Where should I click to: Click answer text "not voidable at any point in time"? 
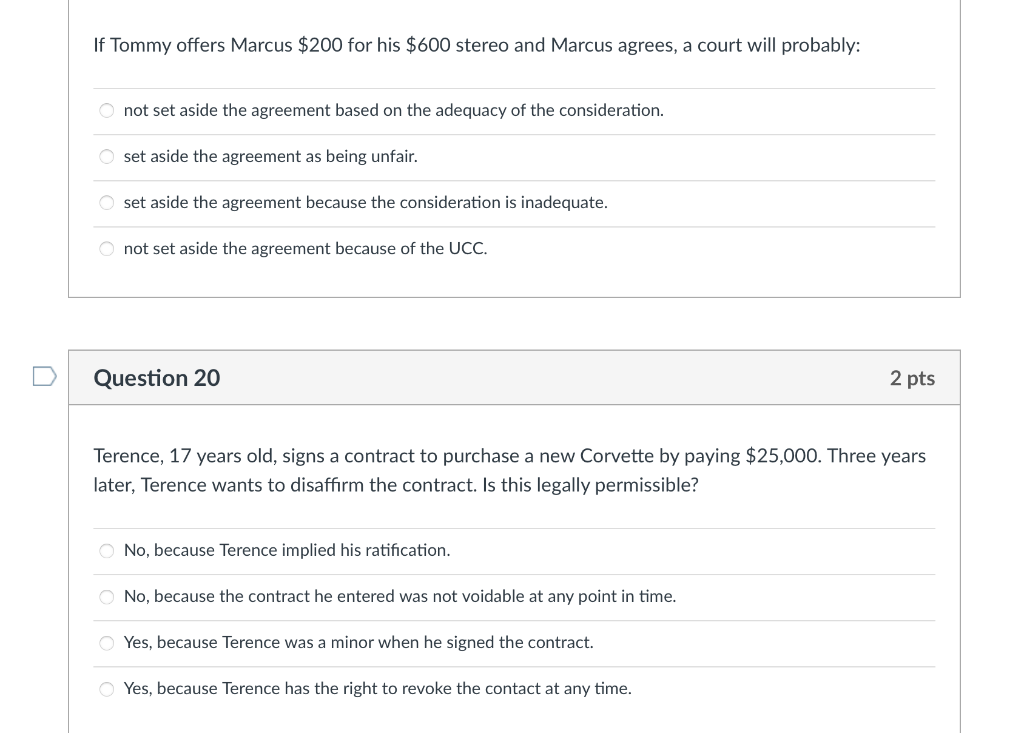coord(400,597)
